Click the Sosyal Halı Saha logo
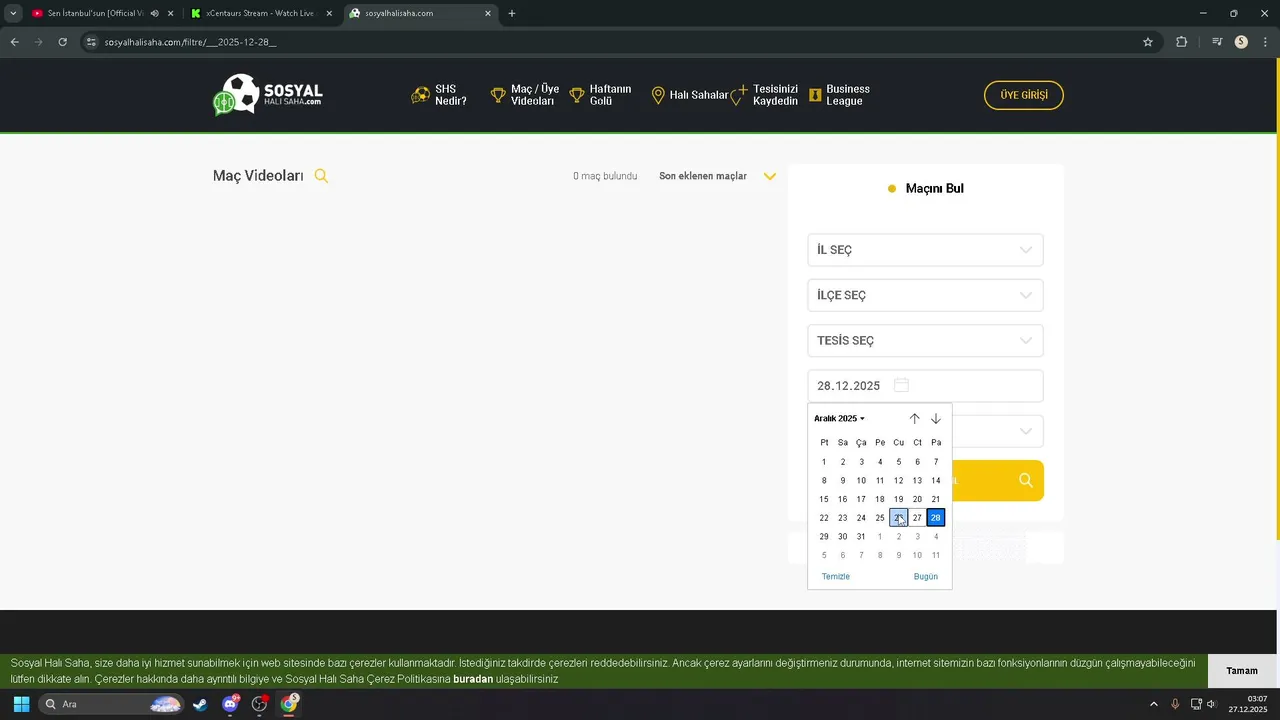This screenshot has width=1280, height=720. coord(268,95)
